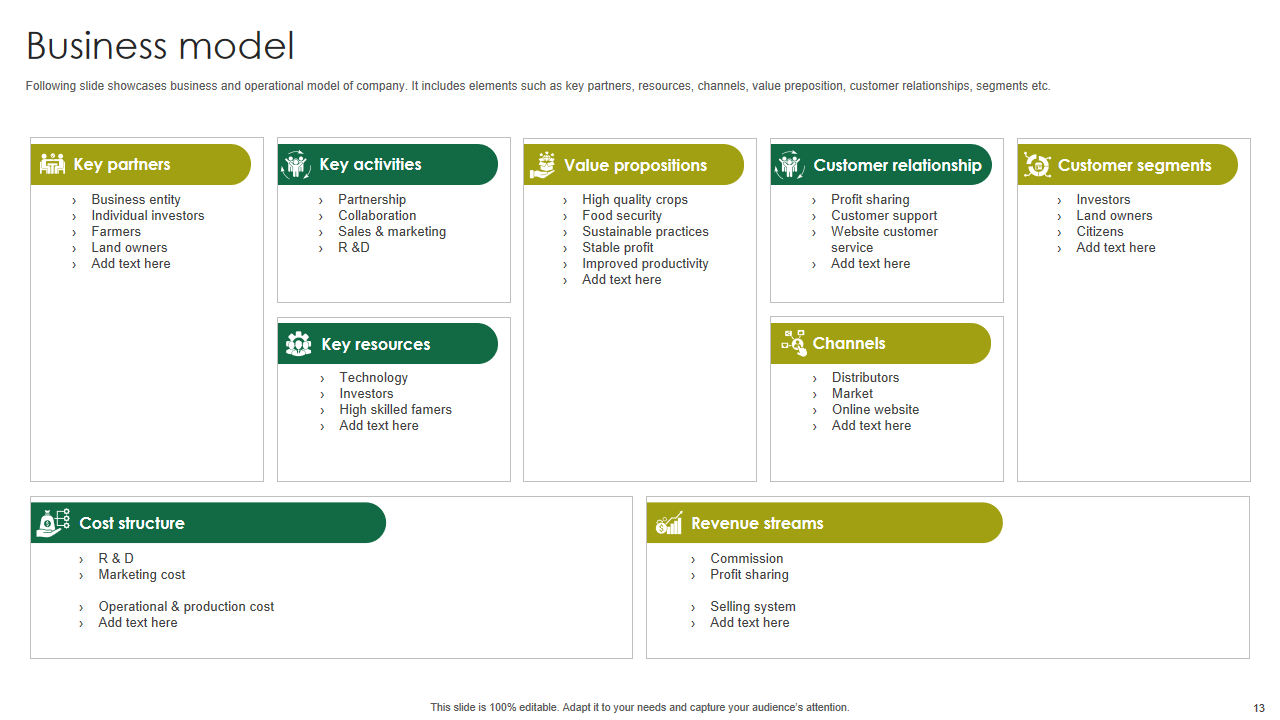
Task: Click R &D under Key activities
Action: point(354,248)
